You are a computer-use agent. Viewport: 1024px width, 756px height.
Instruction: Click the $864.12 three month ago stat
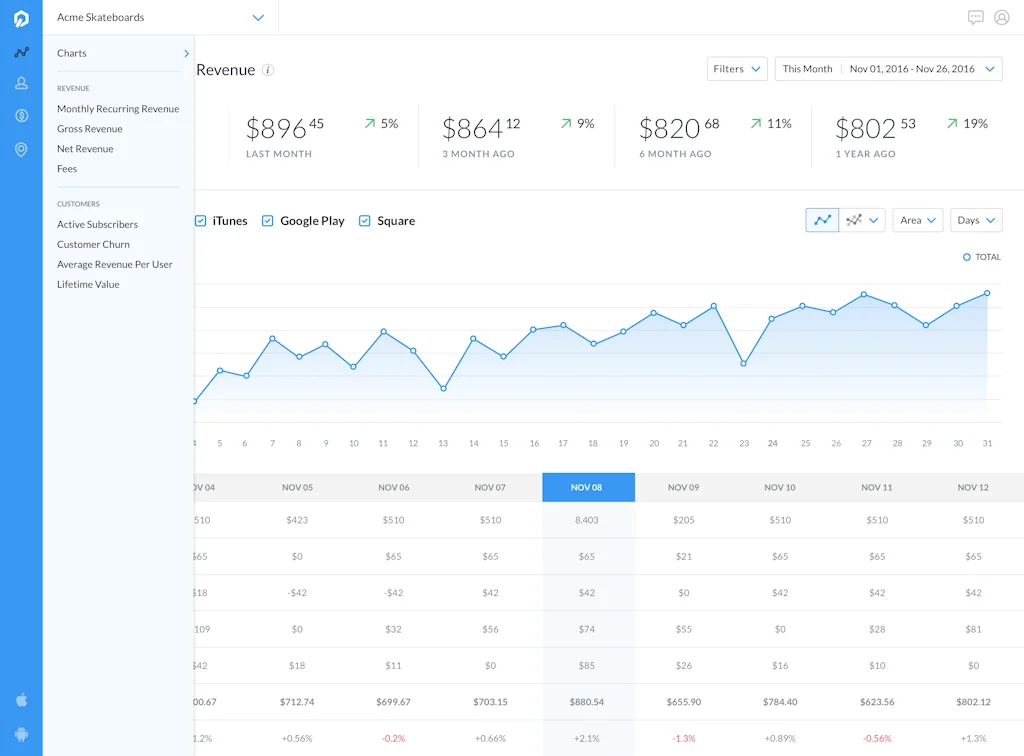pyautogui.click(x=481, y=128)
